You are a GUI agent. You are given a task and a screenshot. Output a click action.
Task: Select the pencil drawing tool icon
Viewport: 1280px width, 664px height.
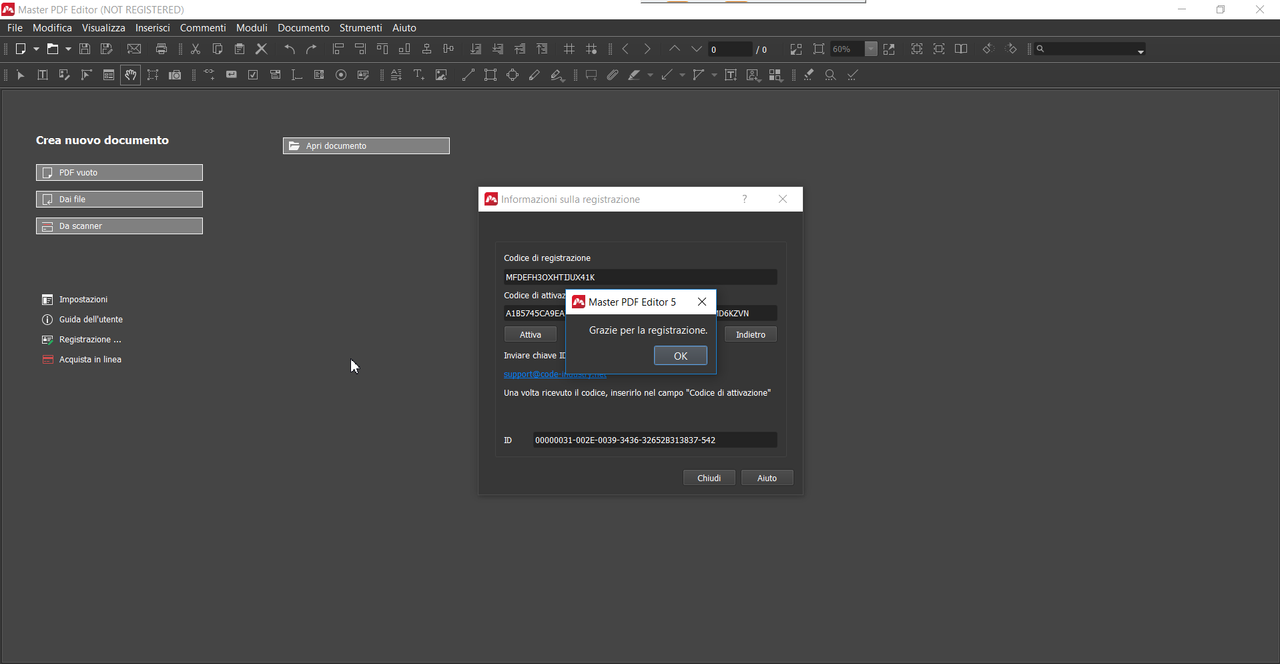534,75
